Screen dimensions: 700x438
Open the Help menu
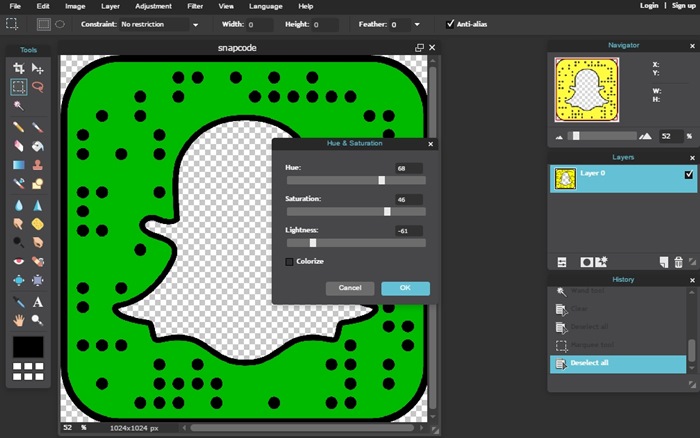coord(305,6)
